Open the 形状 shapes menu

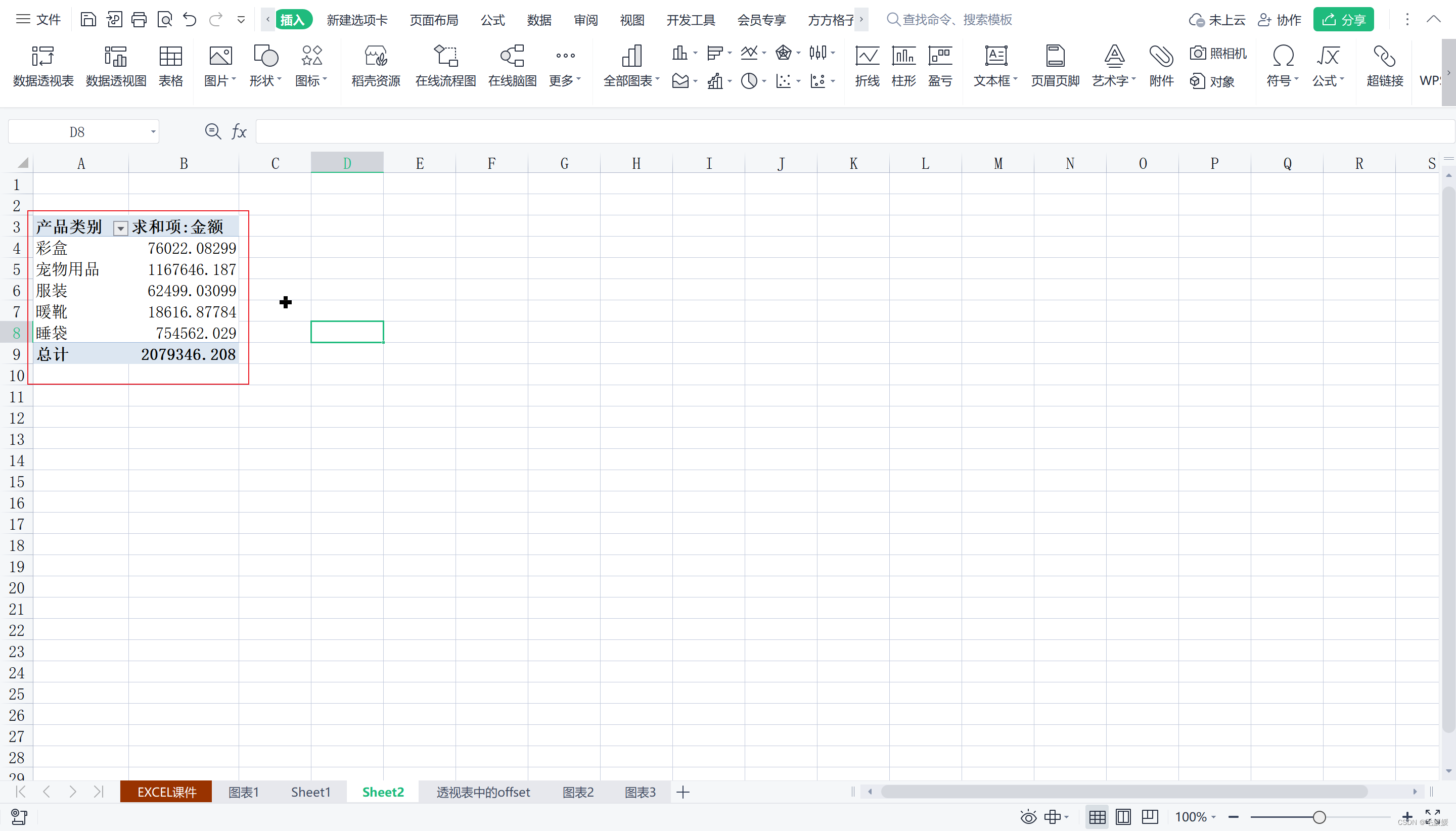point(265,66)
